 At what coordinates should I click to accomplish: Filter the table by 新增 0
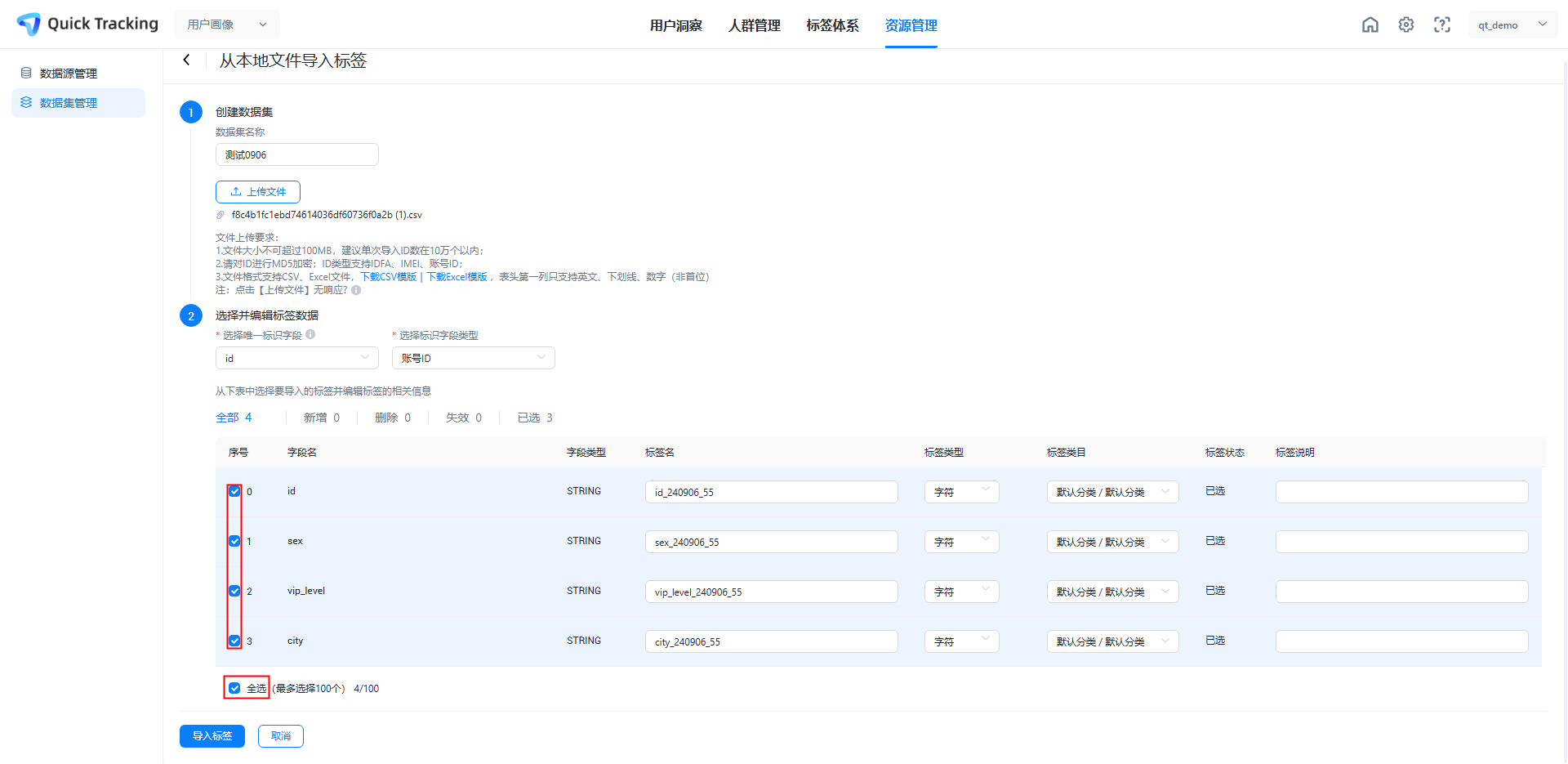point(322,418)
